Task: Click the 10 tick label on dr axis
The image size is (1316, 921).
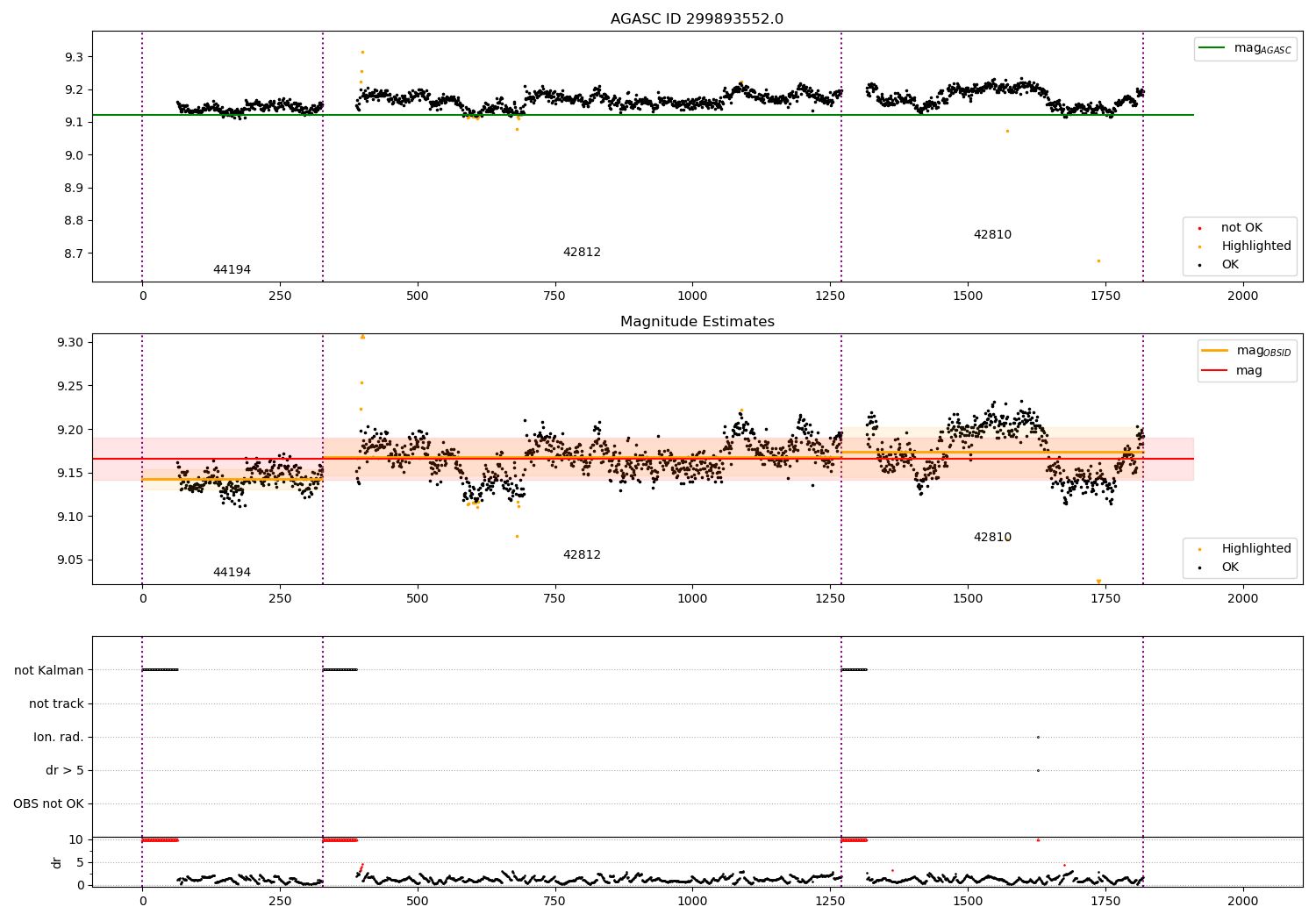Action: pos(76,840)
